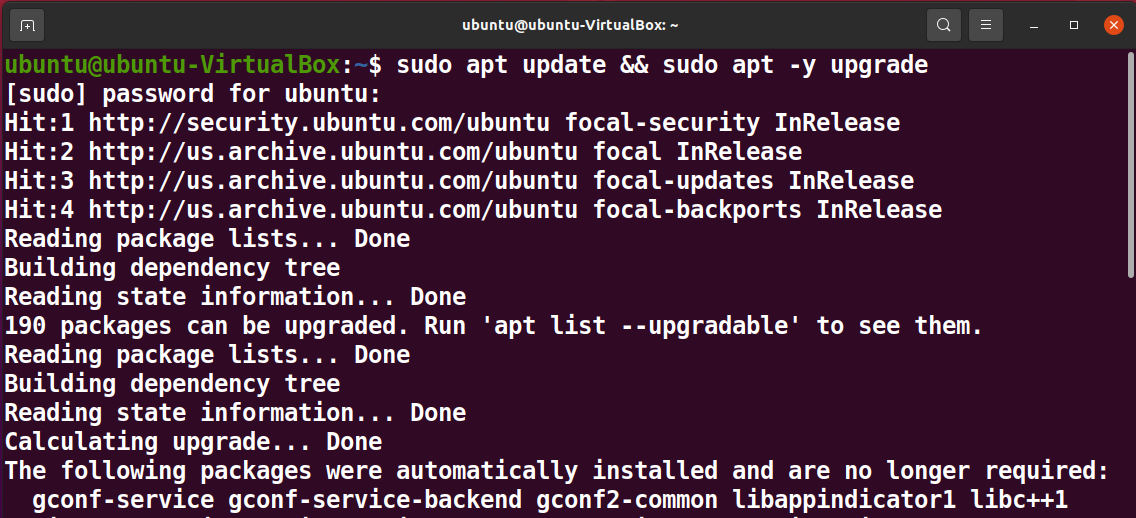Open a new terminal tab
Viewport: 1136px width, 518px height.
pos(27,25)
